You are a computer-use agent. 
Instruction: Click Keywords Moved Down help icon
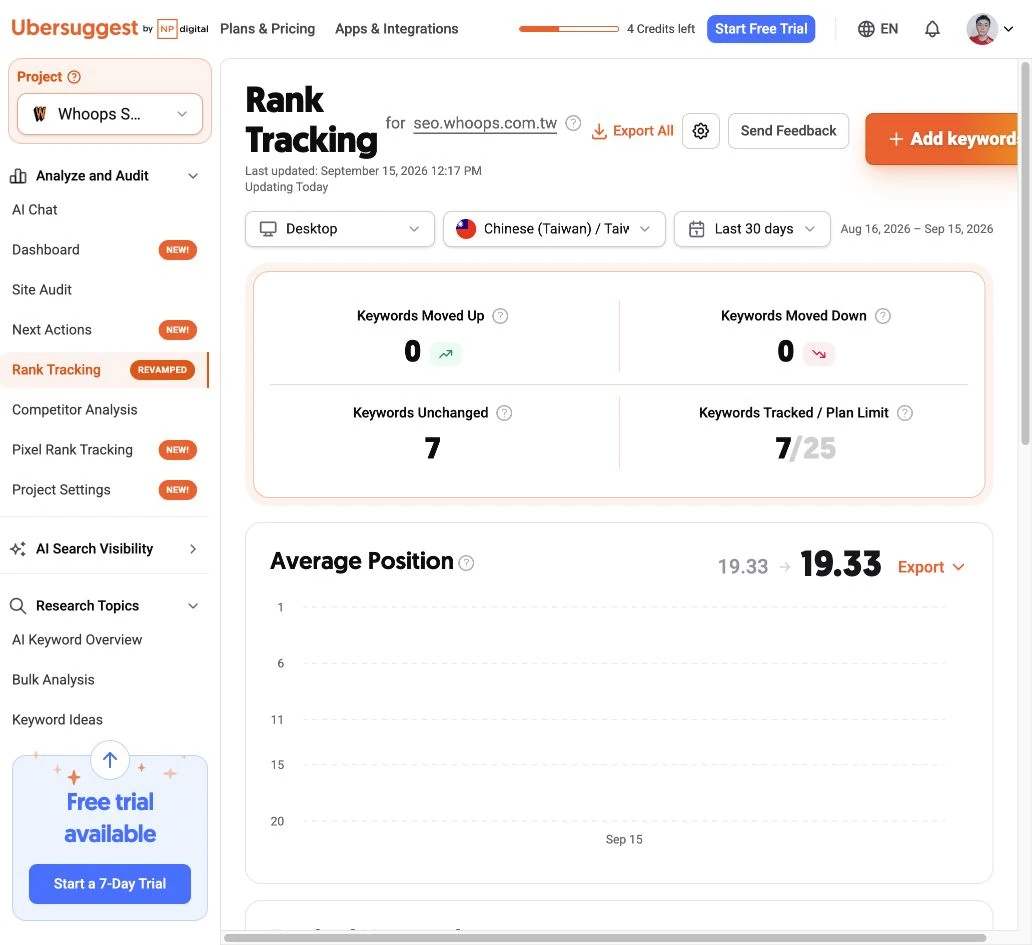tap(883, 316)
